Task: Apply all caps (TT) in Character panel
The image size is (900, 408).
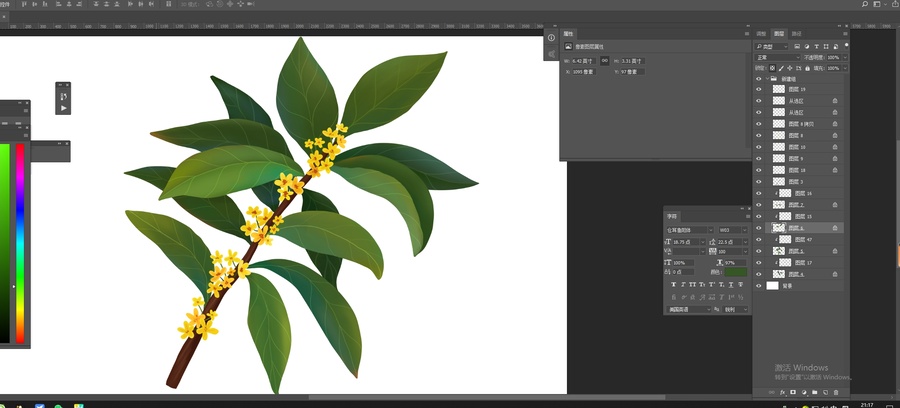Action: 693,285
